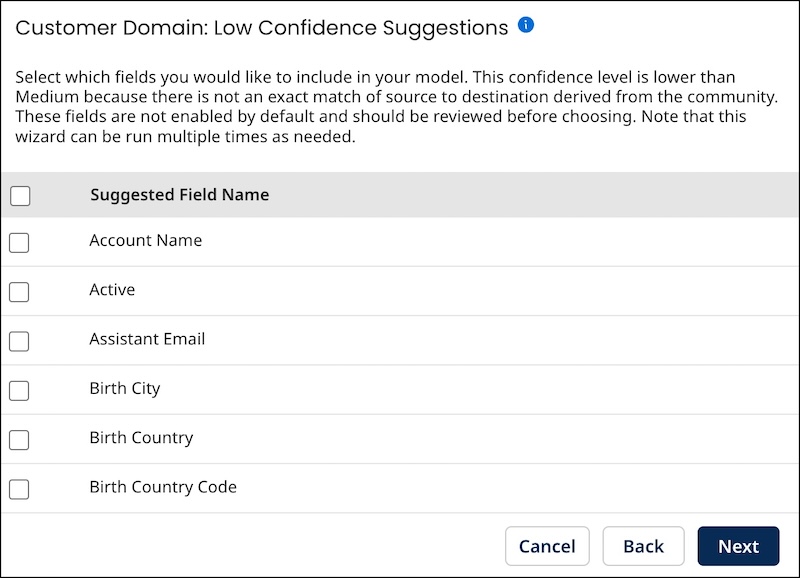800x578 pixels.
Task: Select the Account Name row label
Action: click(x=145, y=240)
